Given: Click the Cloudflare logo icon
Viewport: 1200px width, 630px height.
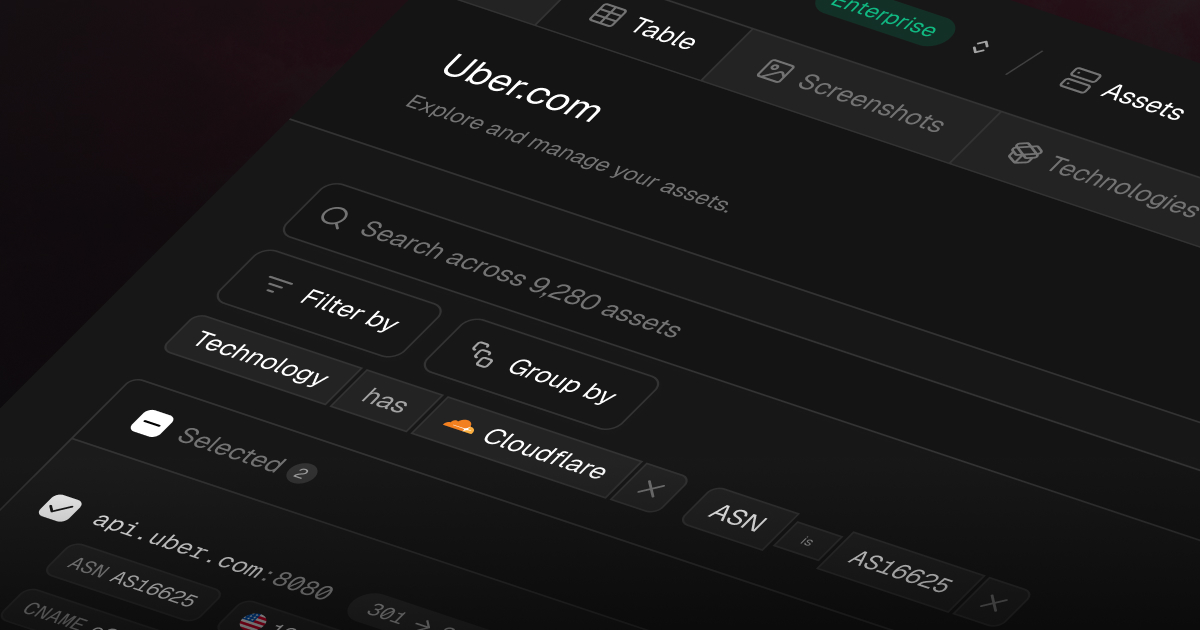Looking at the screenshot, I should click(x=459, y=426).
